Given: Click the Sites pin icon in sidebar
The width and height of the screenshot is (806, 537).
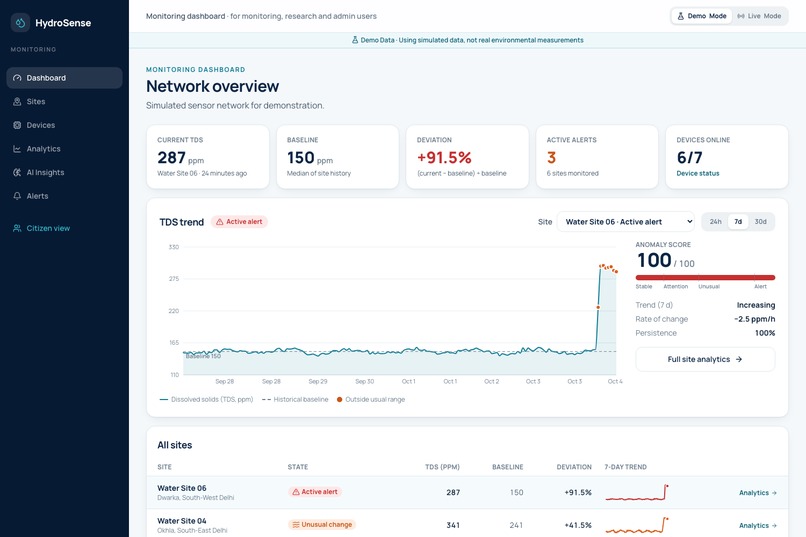Looking at the screenshot, I should [x=17, y=102].
